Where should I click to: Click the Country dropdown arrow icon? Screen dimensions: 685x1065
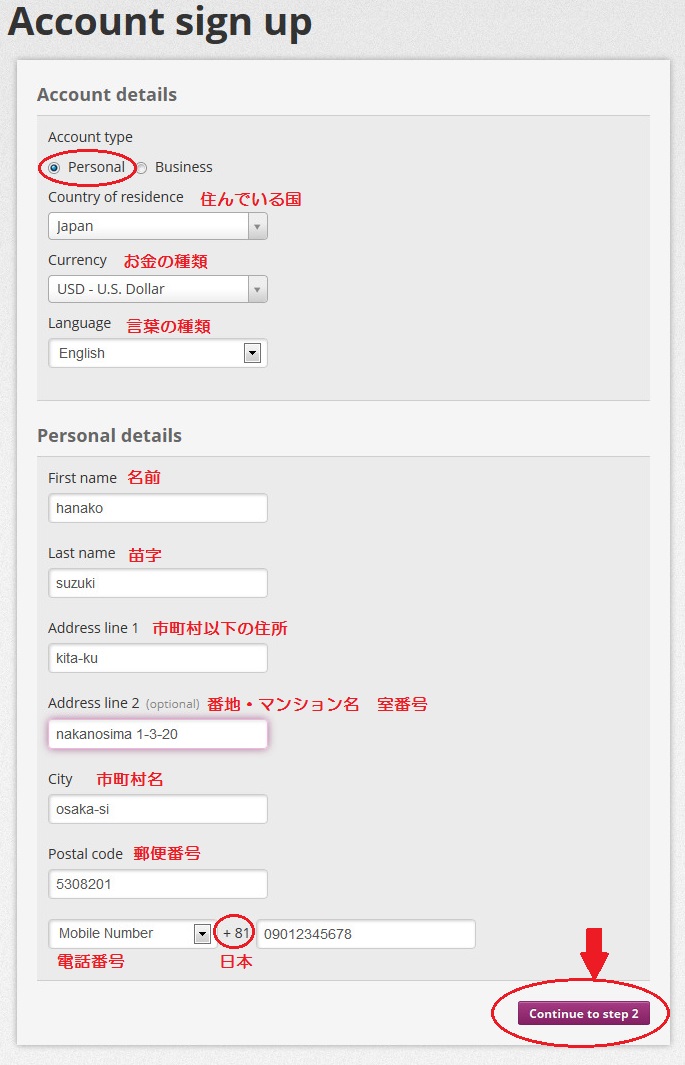[258, 227]
